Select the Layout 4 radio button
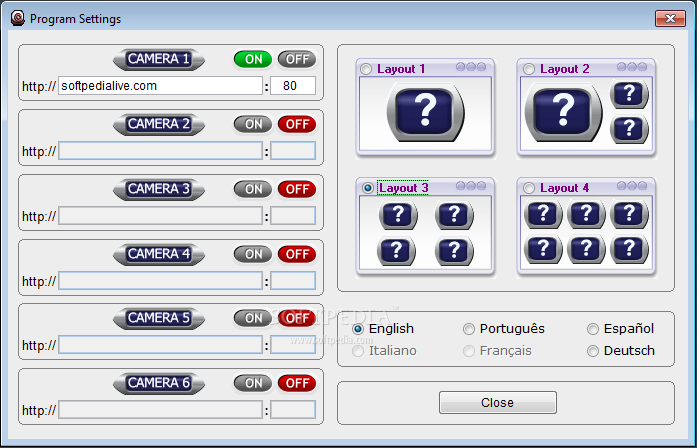697x448 pixels. tap(529, 188)
